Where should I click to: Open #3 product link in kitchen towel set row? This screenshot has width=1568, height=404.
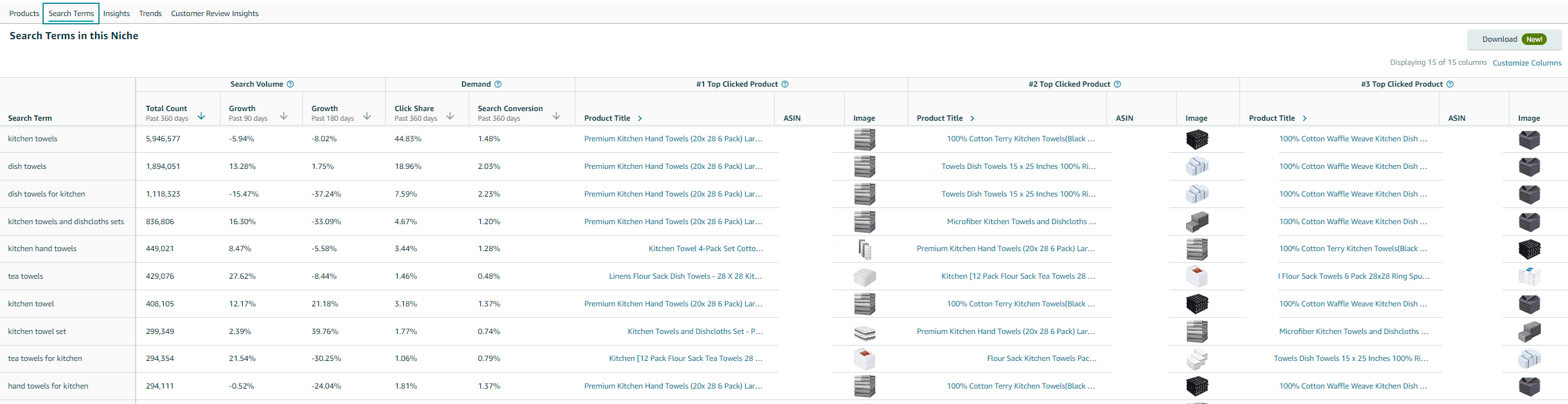(1354, 331)
